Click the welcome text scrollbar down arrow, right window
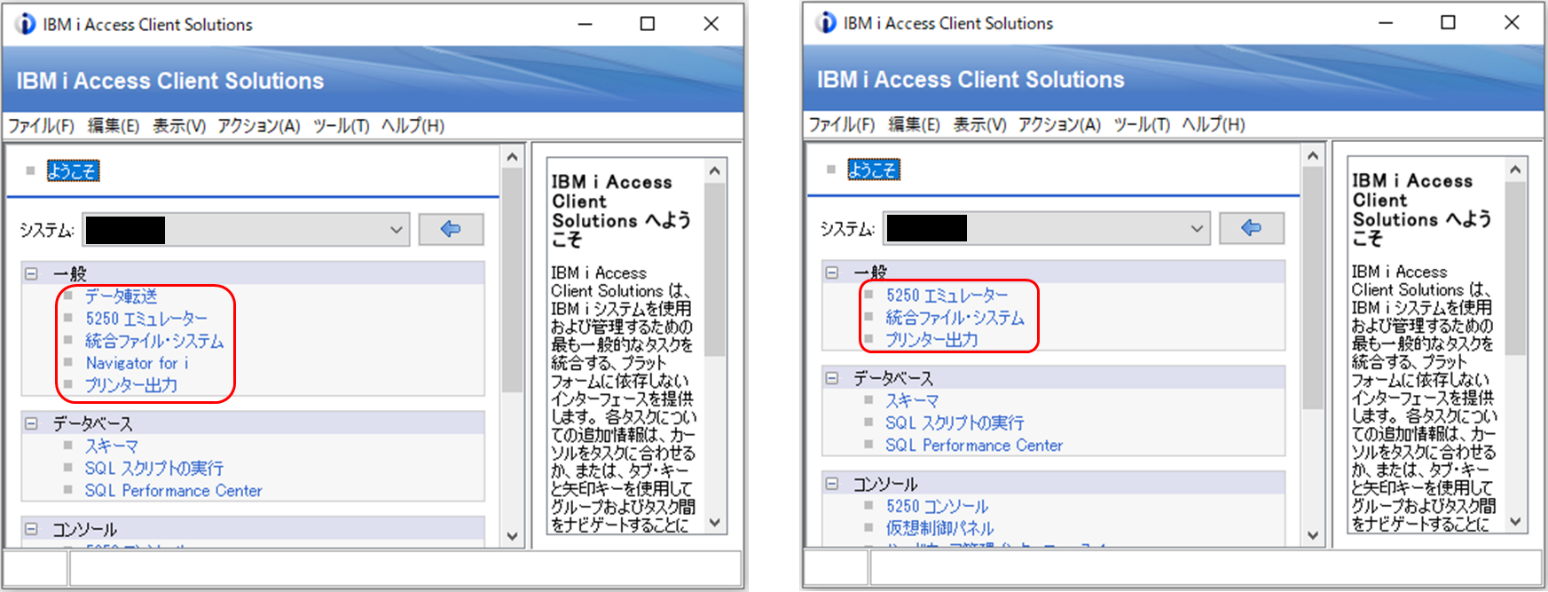Viewport: 1548px width, 592px height. tap(1516, 521)
